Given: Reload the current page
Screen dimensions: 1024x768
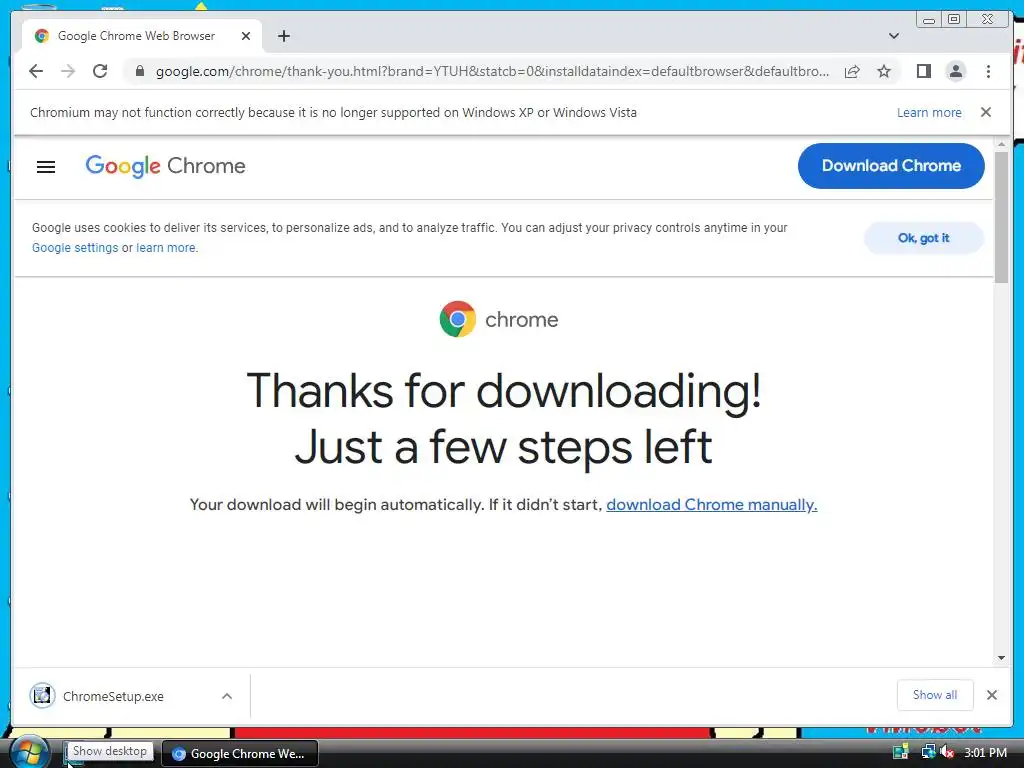Looking at the screenshot, I should coord(100,71).
